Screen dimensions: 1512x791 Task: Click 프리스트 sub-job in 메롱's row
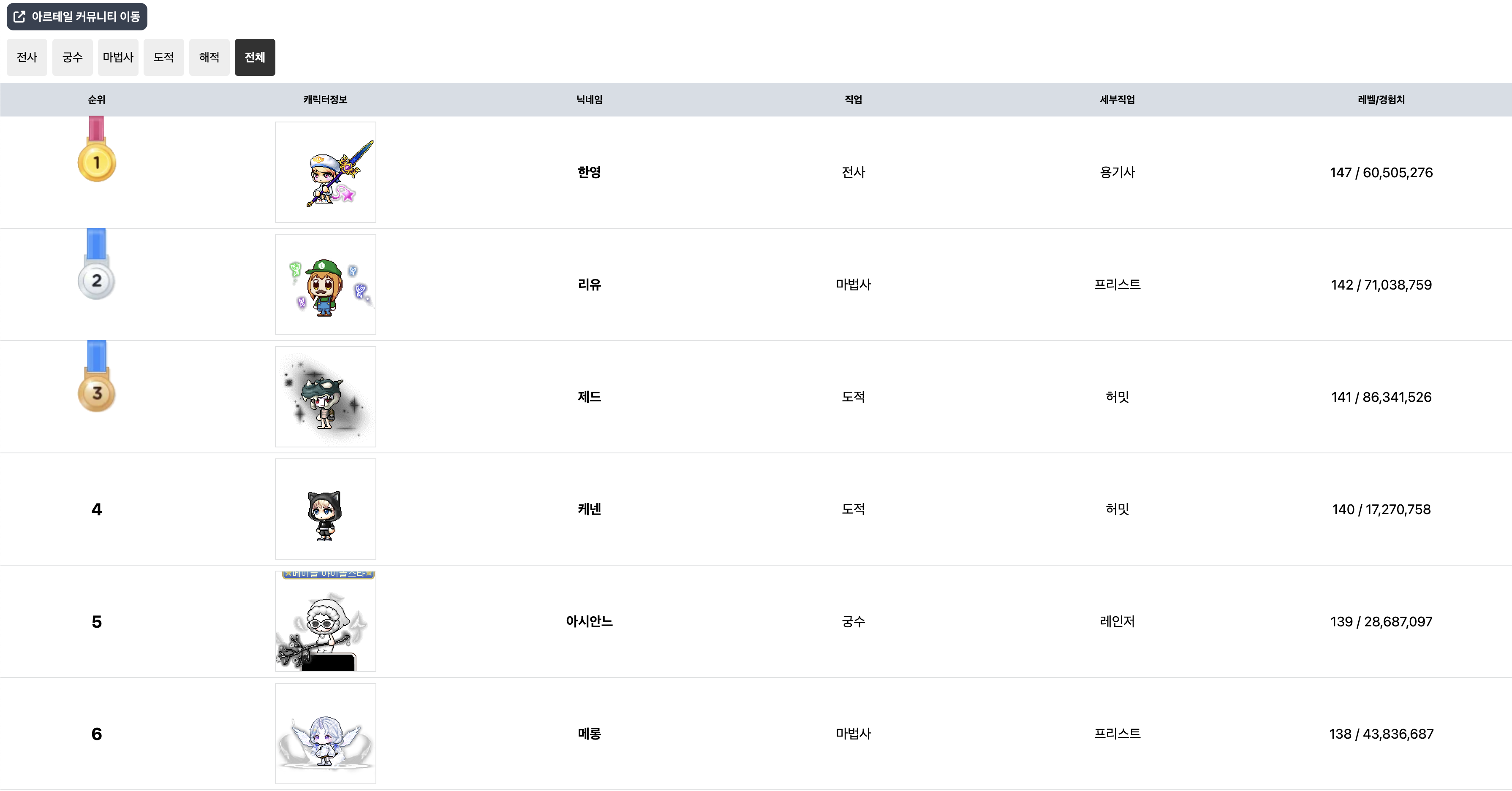1118,734
